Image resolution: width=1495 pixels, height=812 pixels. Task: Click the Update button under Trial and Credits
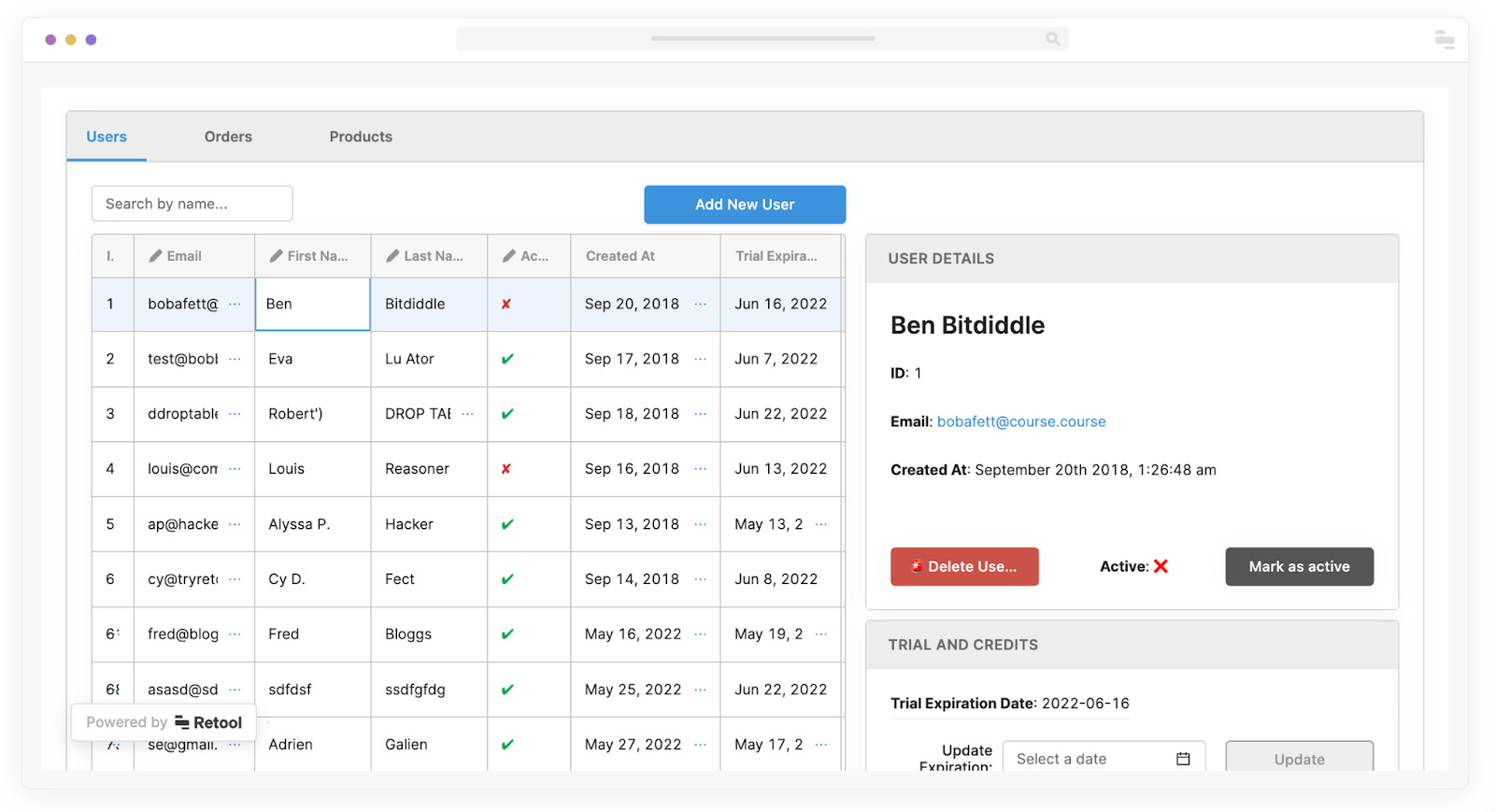click(x=1299, y=759)
